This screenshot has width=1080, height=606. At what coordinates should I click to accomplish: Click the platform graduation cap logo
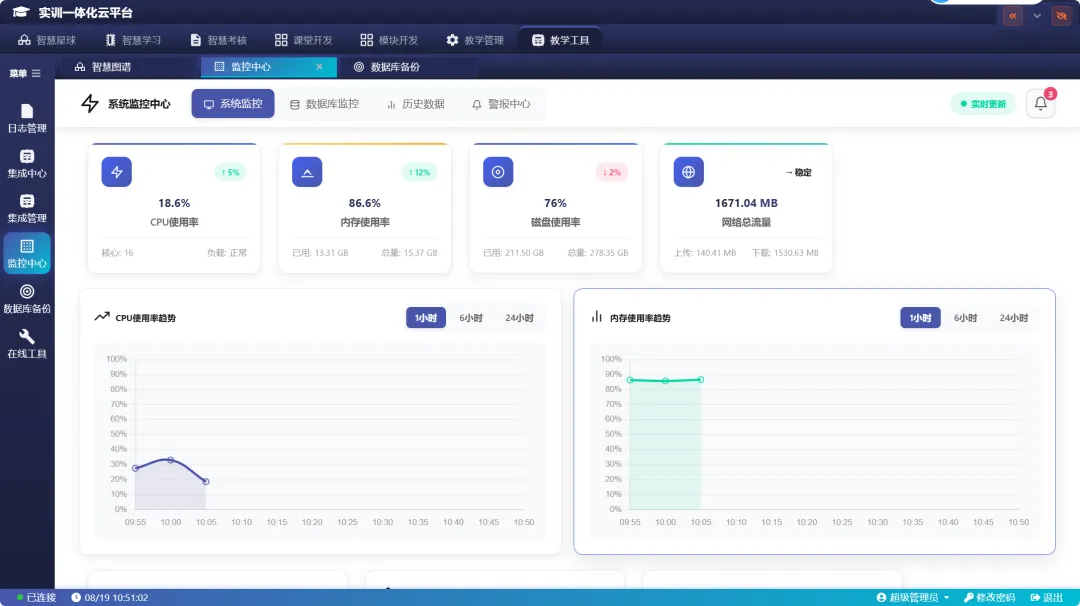[21, 12]
